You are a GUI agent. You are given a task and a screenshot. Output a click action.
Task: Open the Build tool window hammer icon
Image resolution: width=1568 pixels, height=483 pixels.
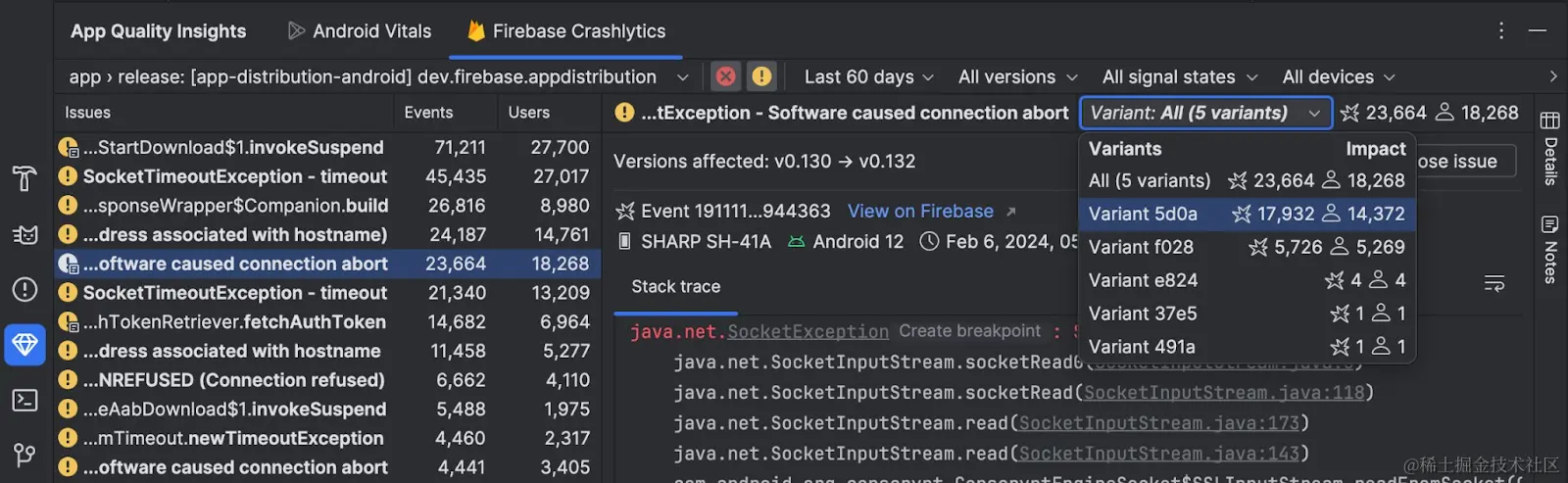coord(24,178)
